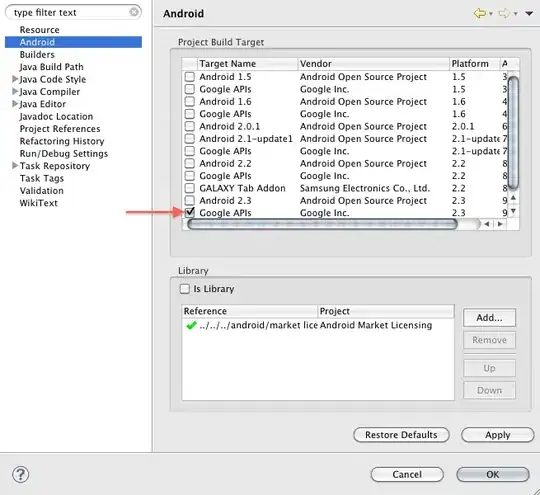The image size is (540, 495).
Task: Click the Up library button
Action: pos(489,368)
